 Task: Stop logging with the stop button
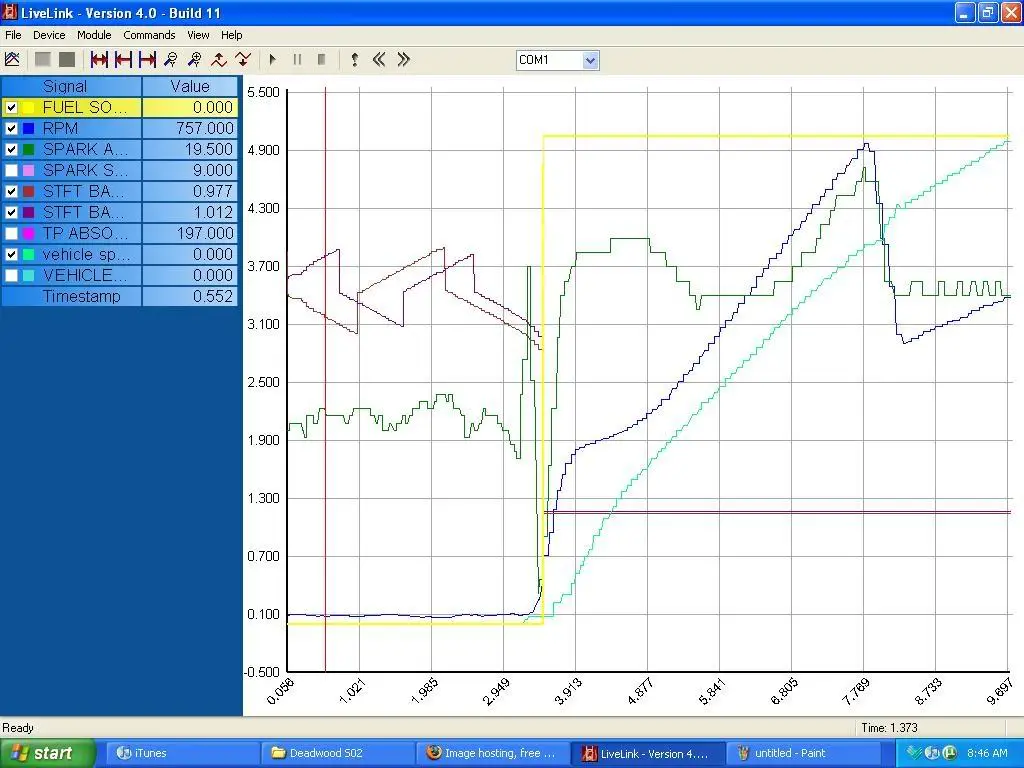[x=321, y=60]
